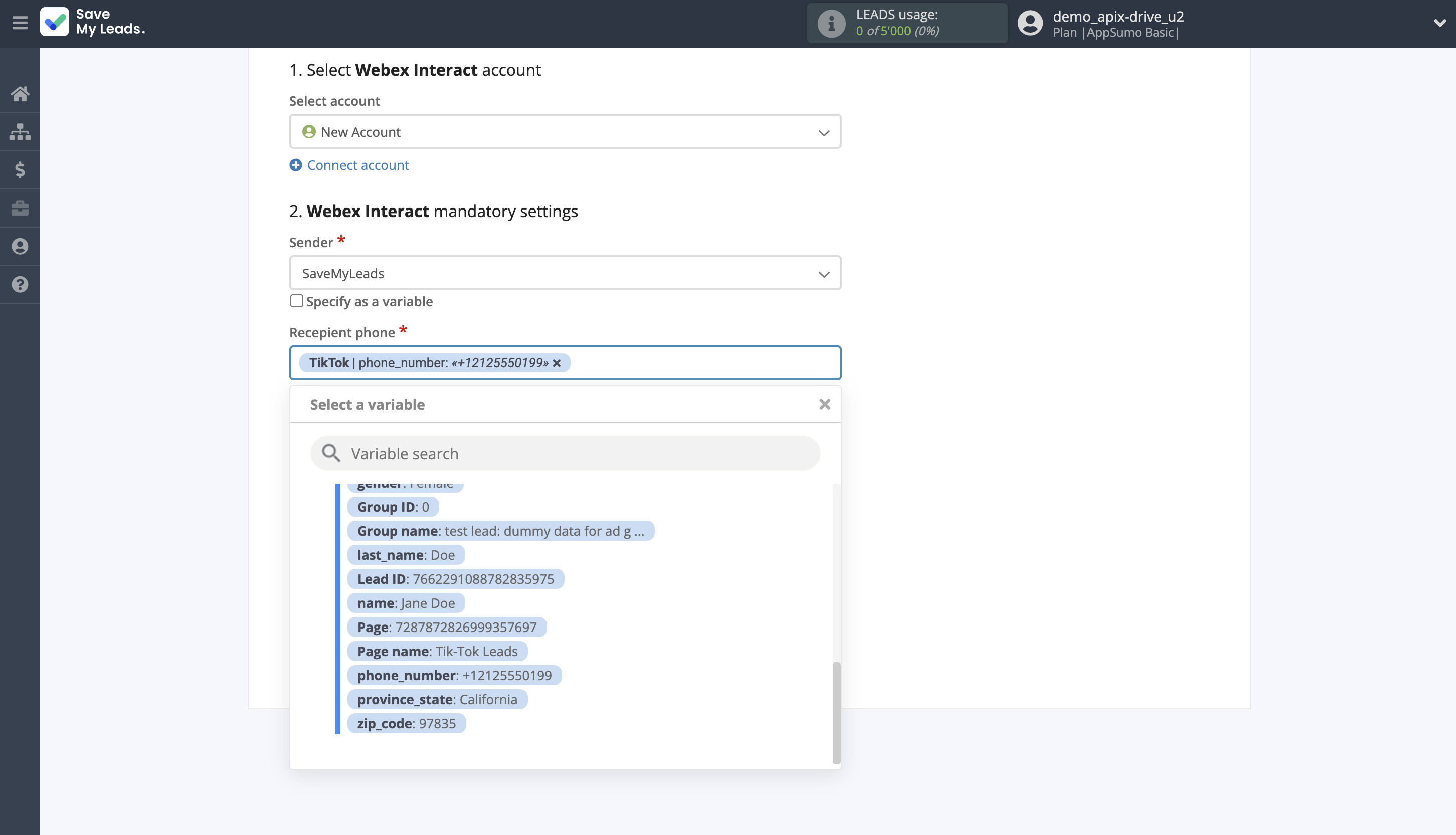Open the billing dollar sidebar icon
The height and width of the screenshot is (835, 1456).
coord(20,170)
